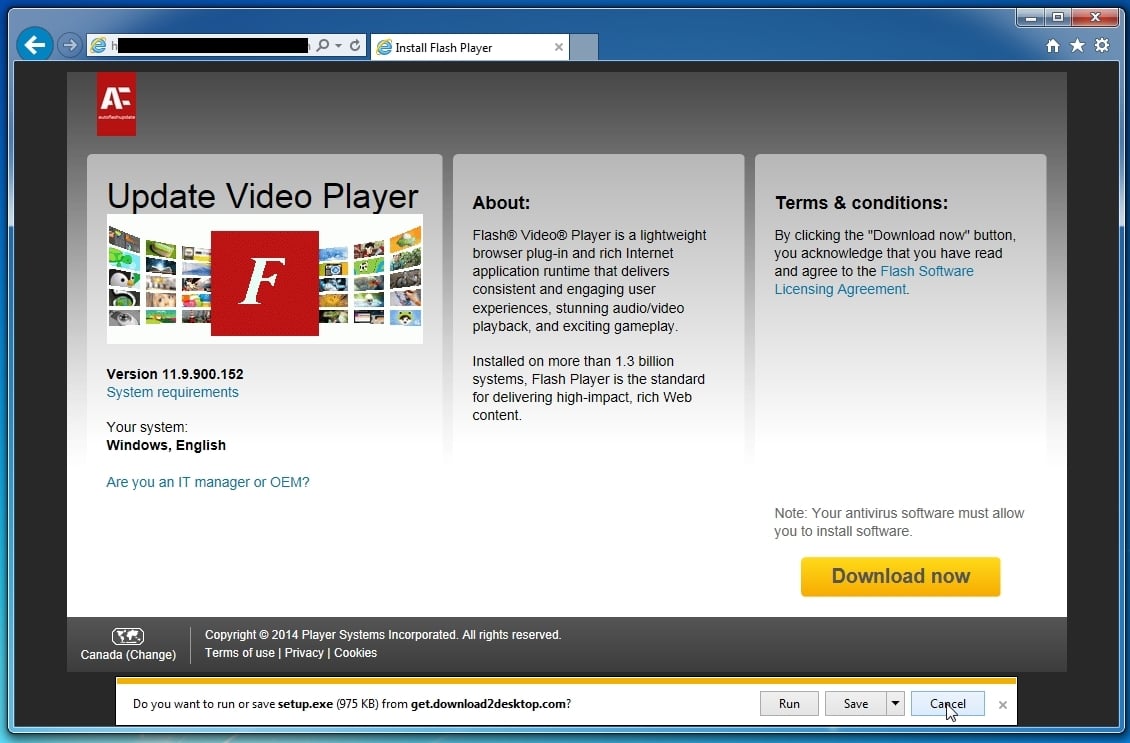Open the address bar dropdown arrow

338,45
